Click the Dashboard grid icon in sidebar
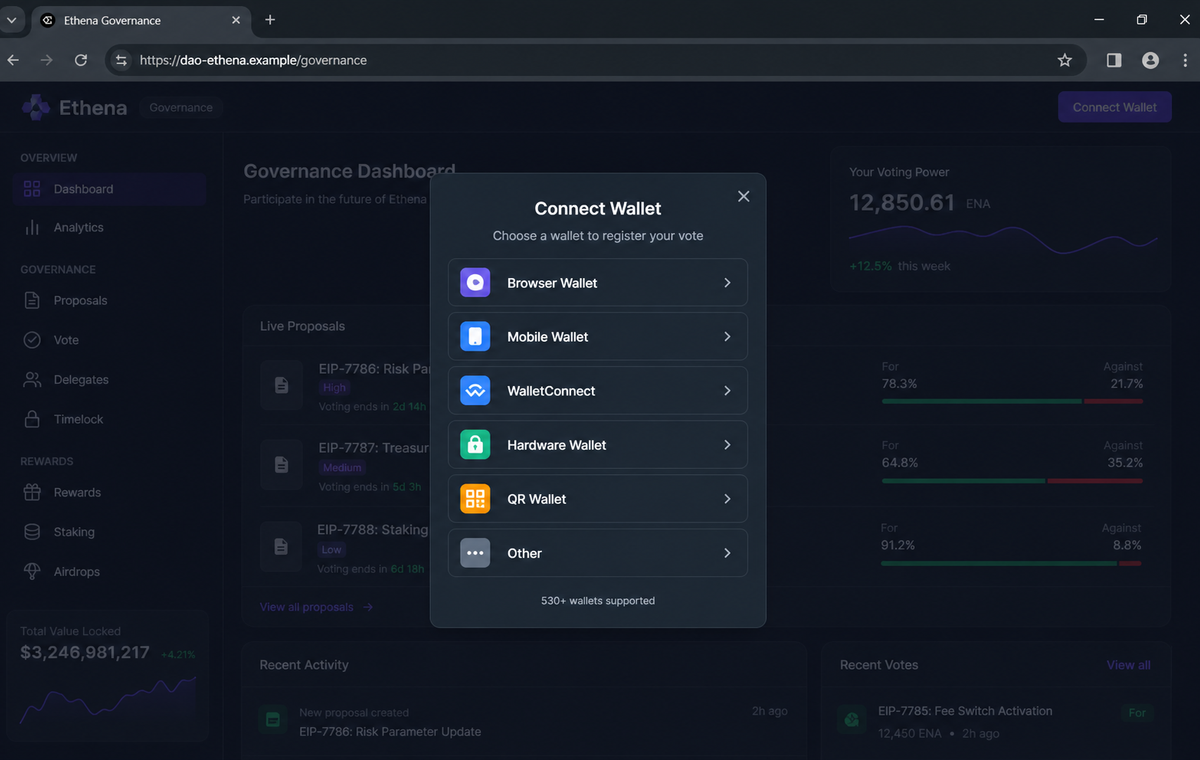This screenshot has width=1200, height=760. (32, 189)
